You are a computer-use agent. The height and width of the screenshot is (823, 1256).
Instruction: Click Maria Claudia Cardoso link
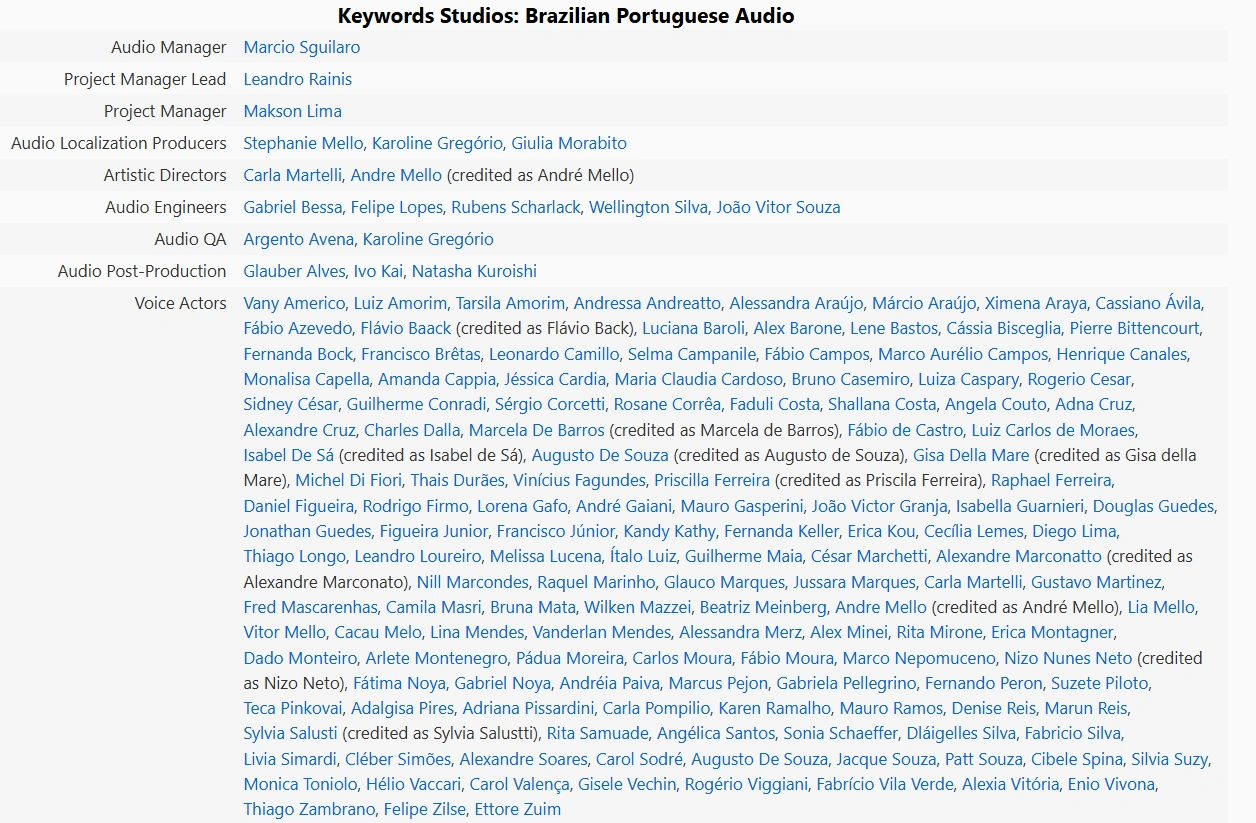(x=699, y=379)
